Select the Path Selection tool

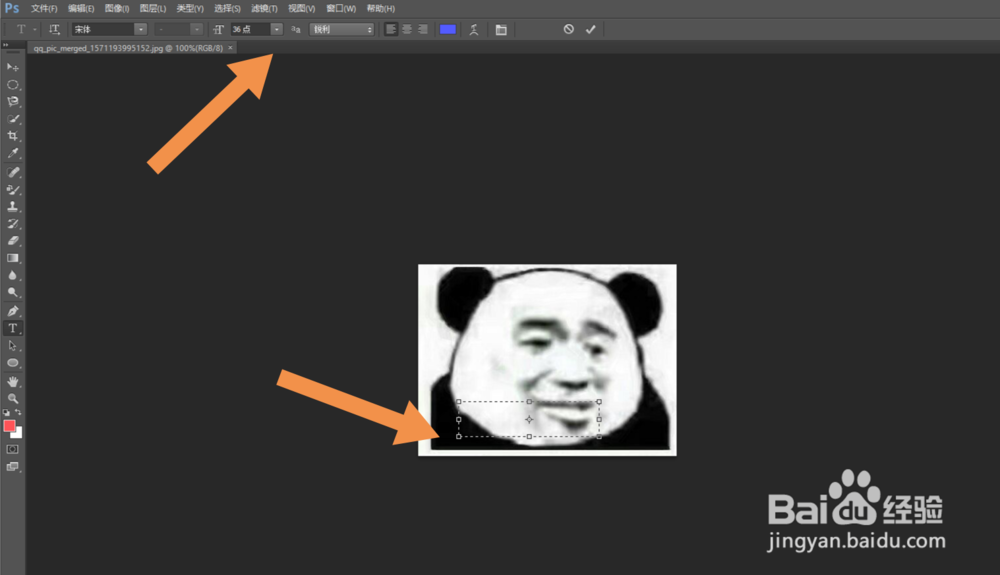point(12,346)
